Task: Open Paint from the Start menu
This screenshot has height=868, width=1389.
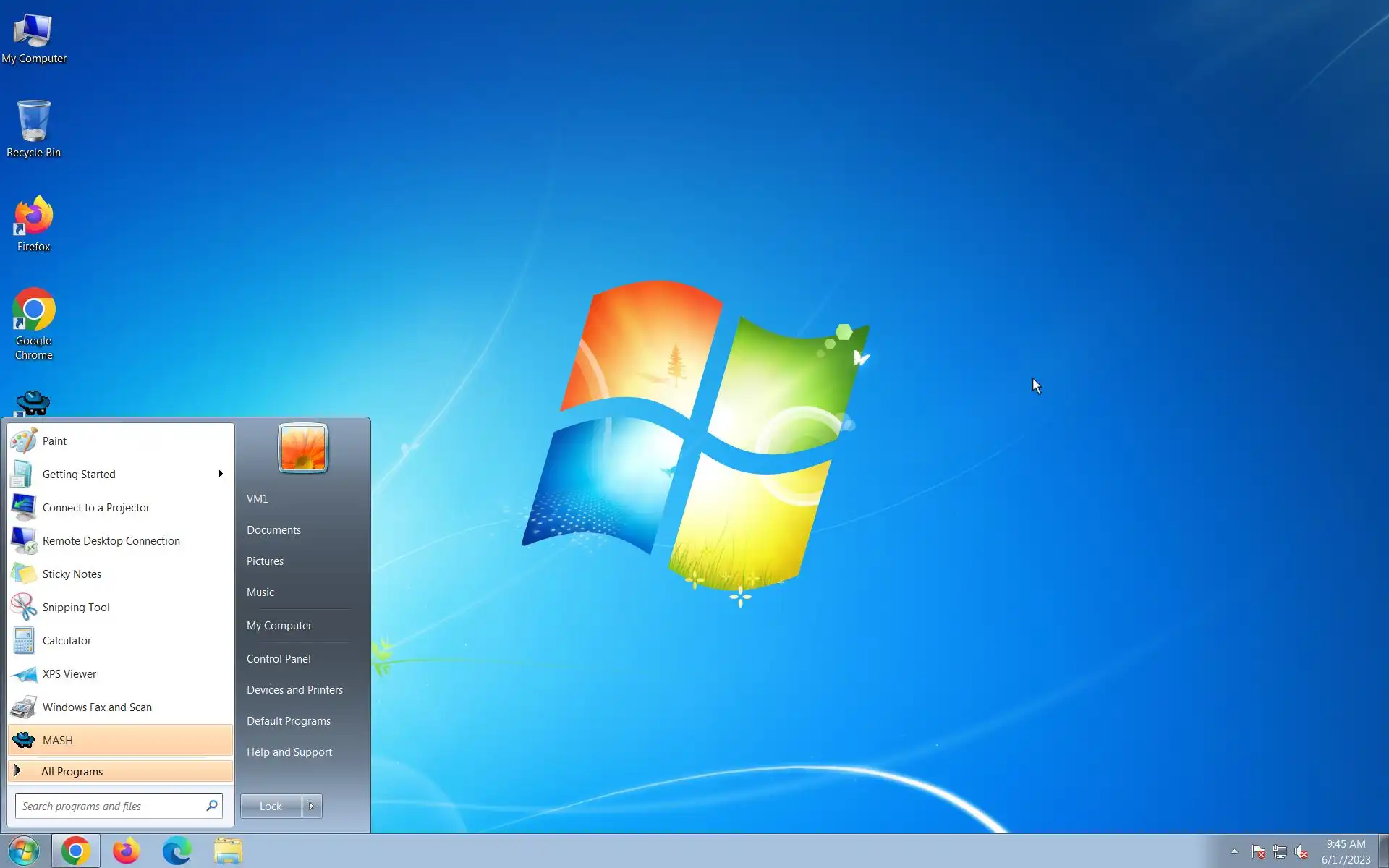Action: [54, 441]
